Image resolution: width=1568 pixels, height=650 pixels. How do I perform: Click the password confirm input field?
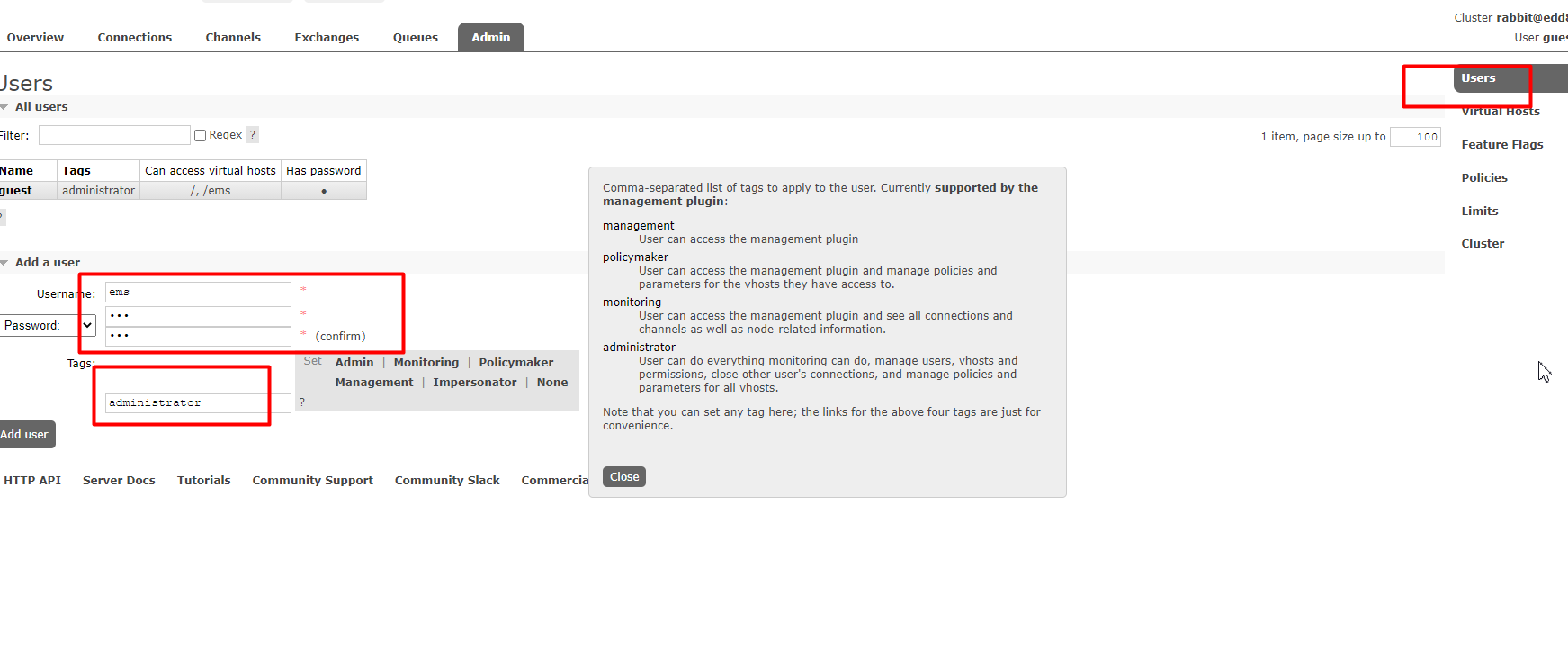pos(198,336)
